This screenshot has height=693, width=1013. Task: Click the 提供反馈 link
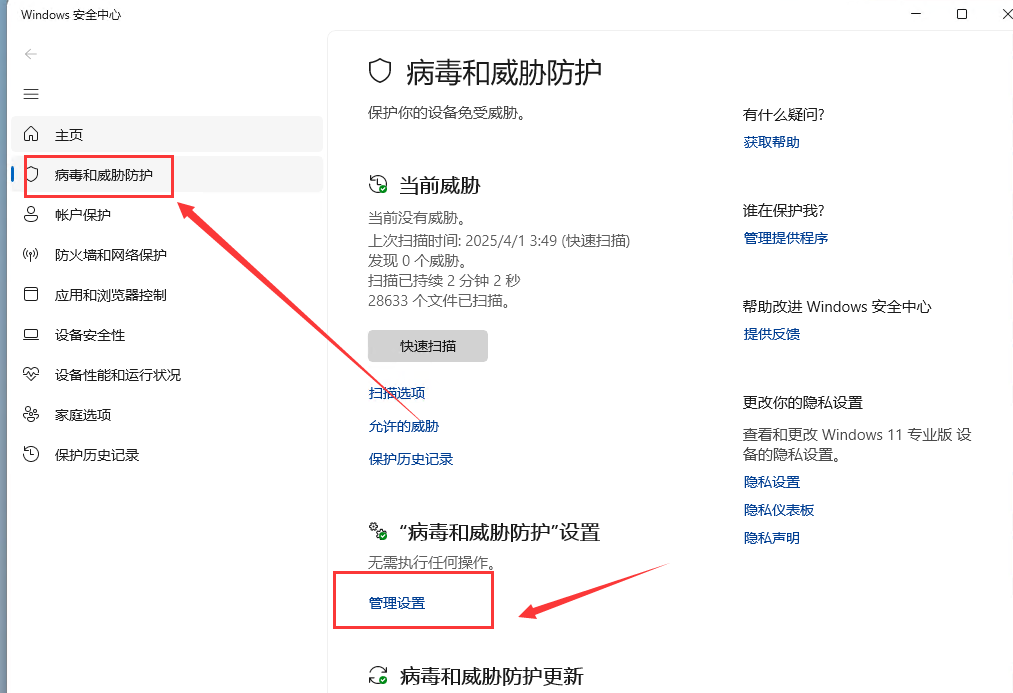(x=771, y=334)
